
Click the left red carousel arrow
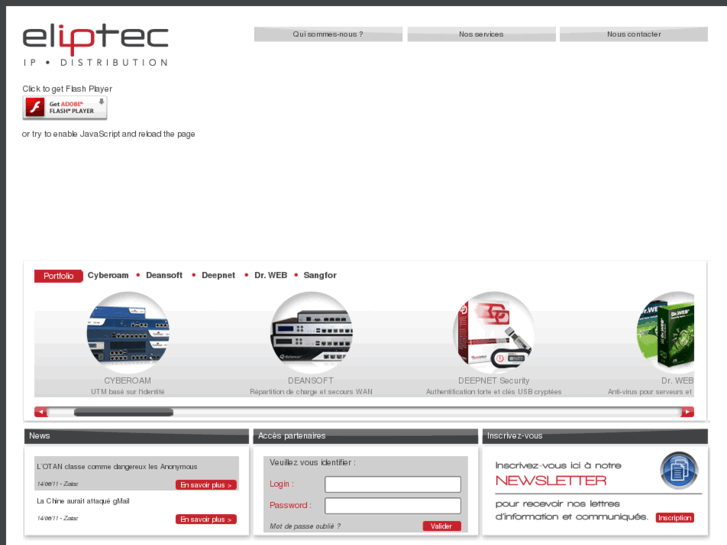tap(41, 412)
